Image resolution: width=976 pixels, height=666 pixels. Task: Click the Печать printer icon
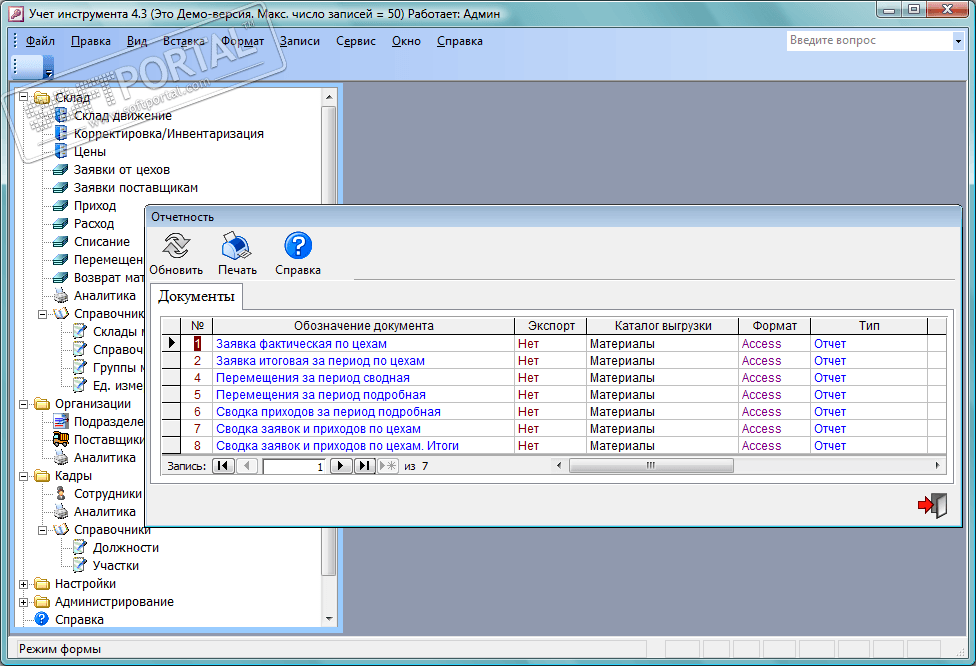tap(237, 246)
